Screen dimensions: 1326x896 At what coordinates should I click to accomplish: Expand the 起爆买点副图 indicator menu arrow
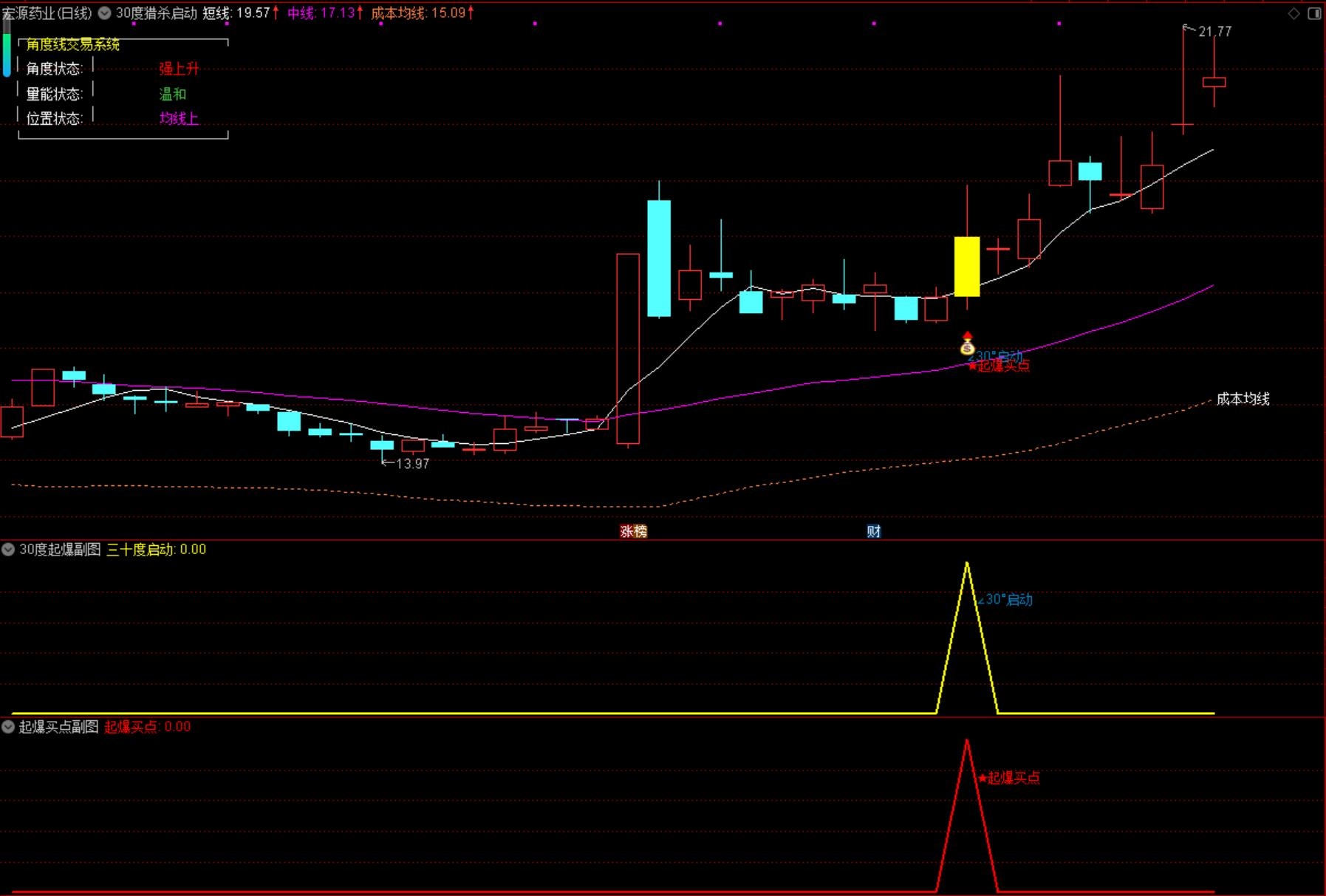8,726
